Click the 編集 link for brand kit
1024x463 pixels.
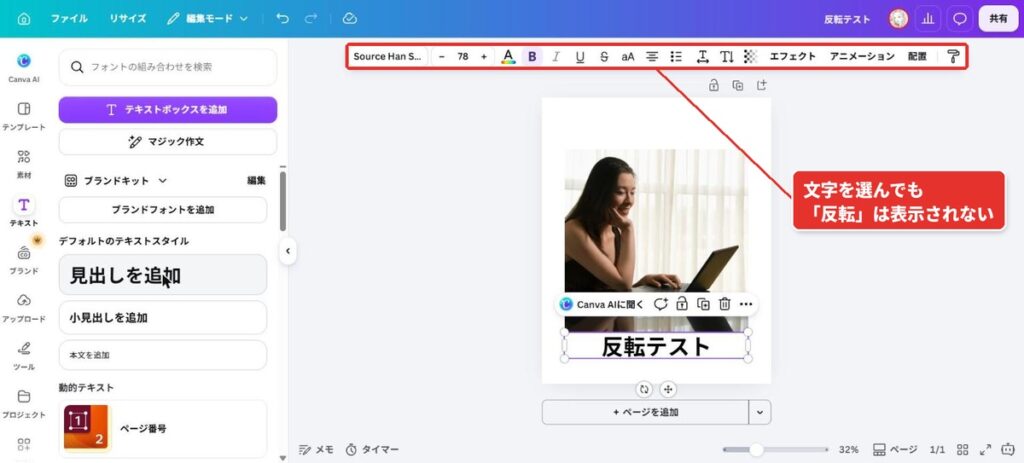(x=256, y=181)
